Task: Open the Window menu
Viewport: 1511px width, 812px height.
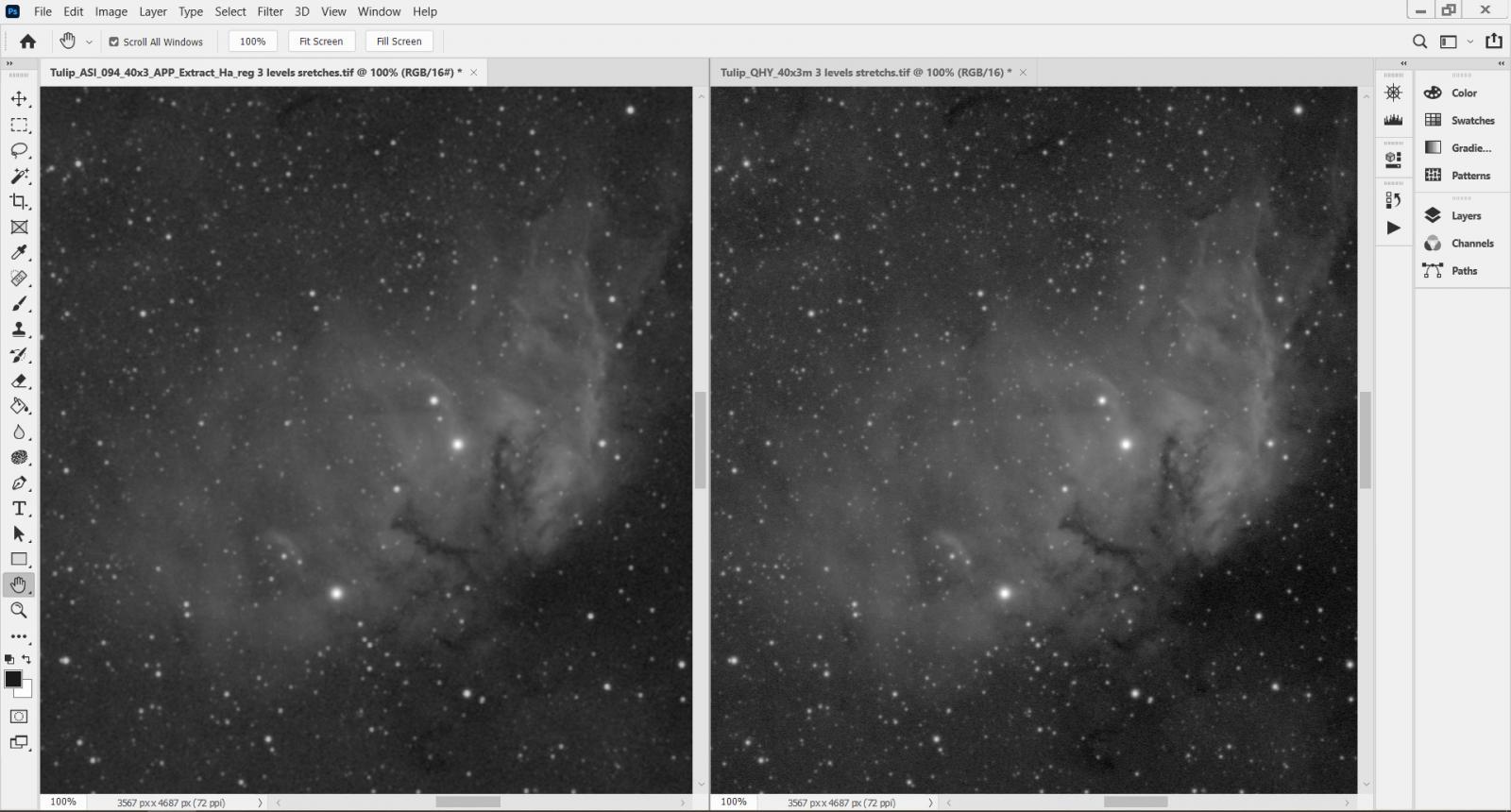Action: point(379,11)
